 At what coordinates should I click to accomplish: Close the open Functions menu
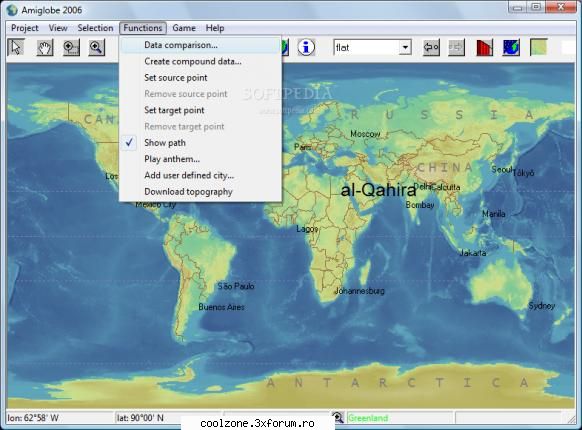tap(143, 28)
